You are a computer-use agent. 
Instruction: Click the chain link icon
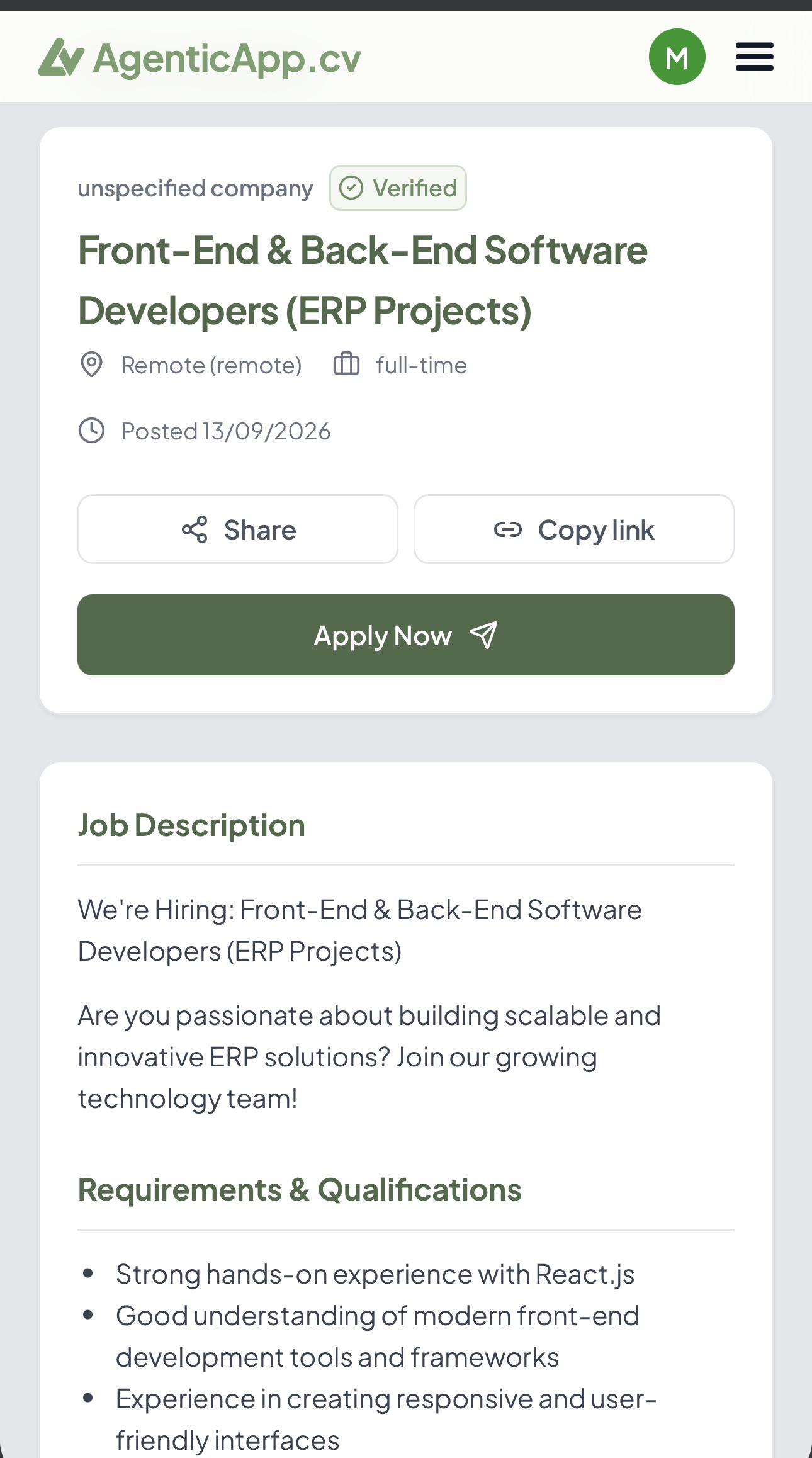coord(508,529)
